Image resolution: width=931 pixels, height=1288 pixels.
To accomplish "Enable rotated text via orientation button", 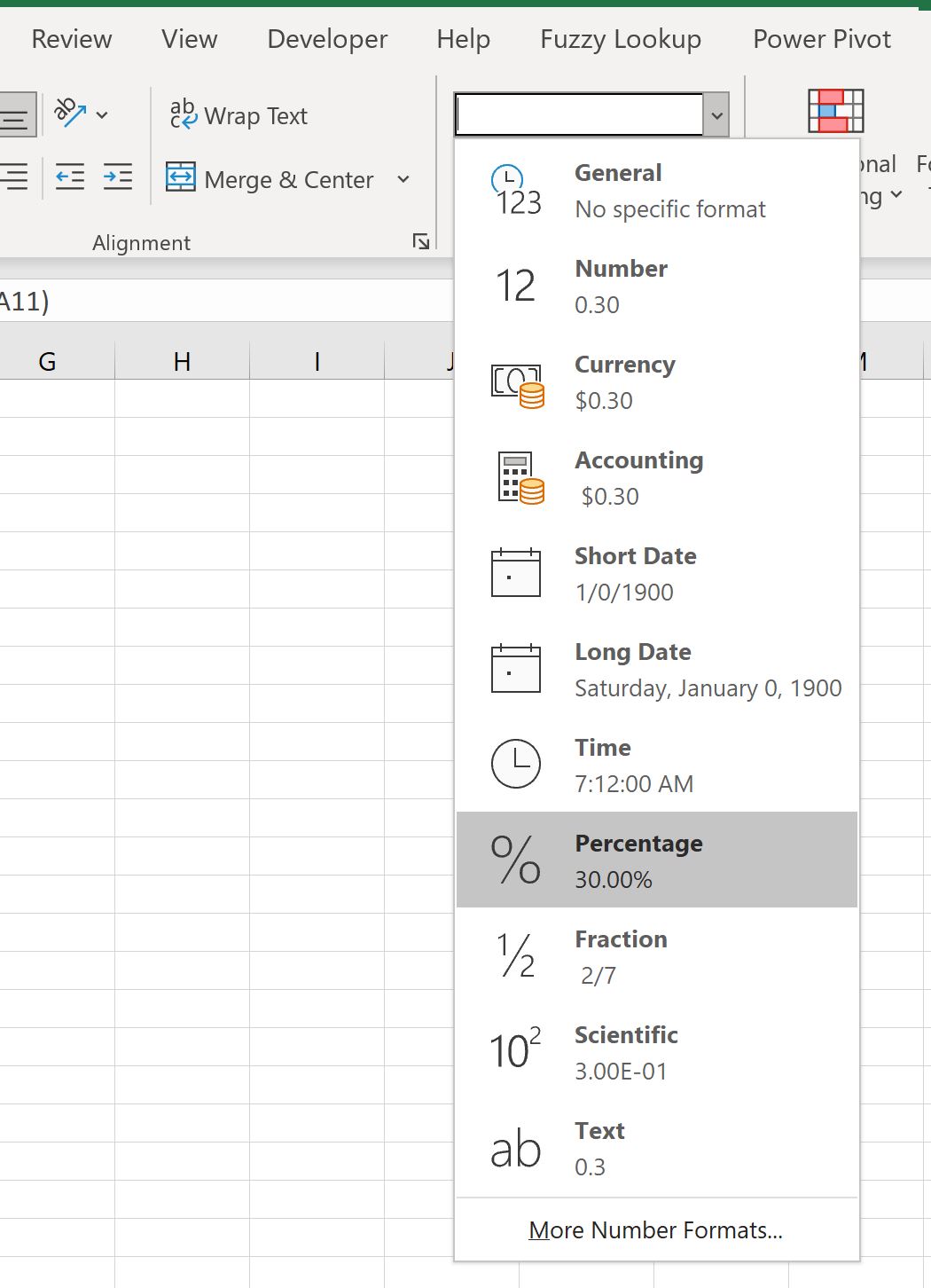I will [69, 113].
